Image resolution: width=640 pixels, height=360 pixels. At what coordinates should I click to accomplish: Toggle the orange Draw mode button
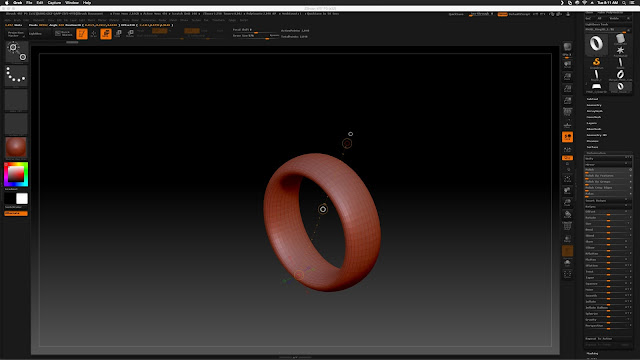pos(106,34)
